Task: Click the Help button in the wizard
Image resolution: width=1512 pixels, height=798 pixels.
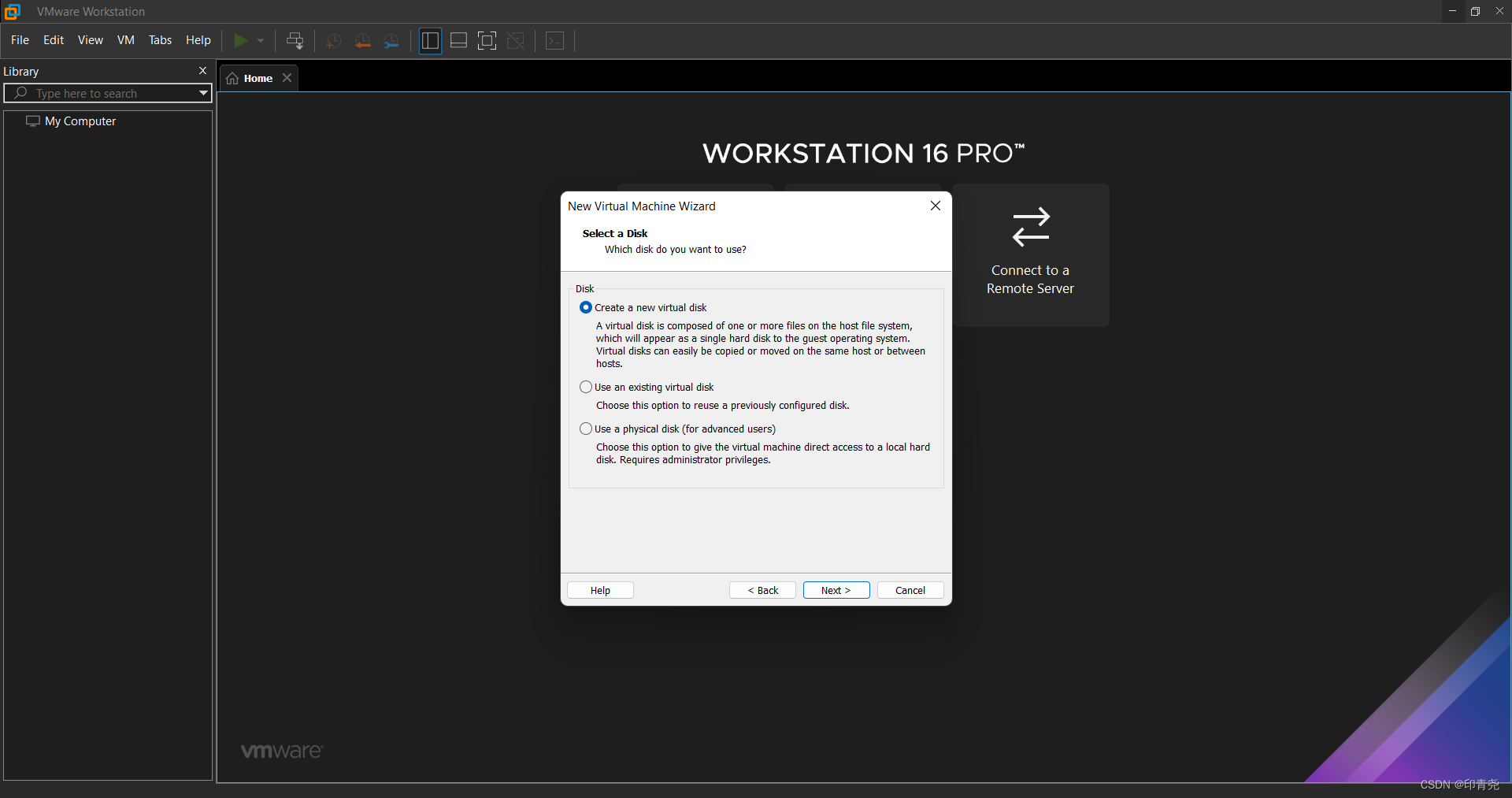Action: [600, 590]
